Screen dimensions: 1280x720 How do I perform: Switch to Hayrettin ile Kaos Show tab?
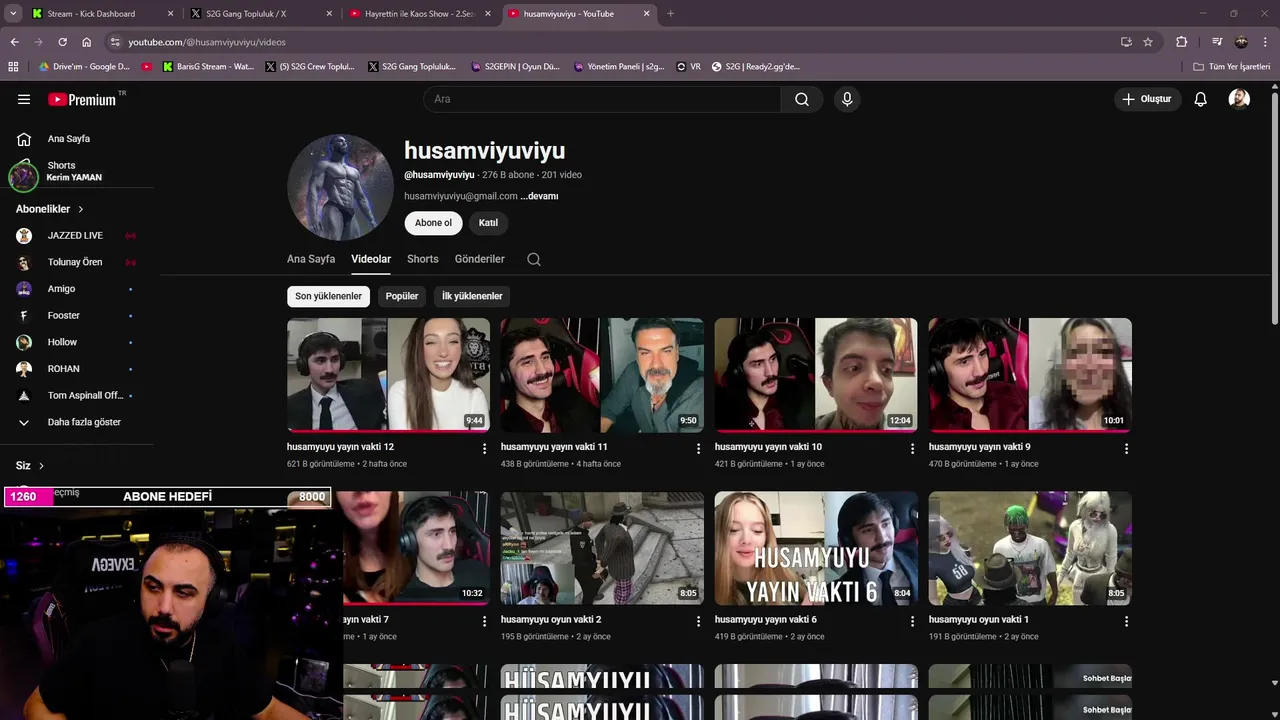pos(420,14)
